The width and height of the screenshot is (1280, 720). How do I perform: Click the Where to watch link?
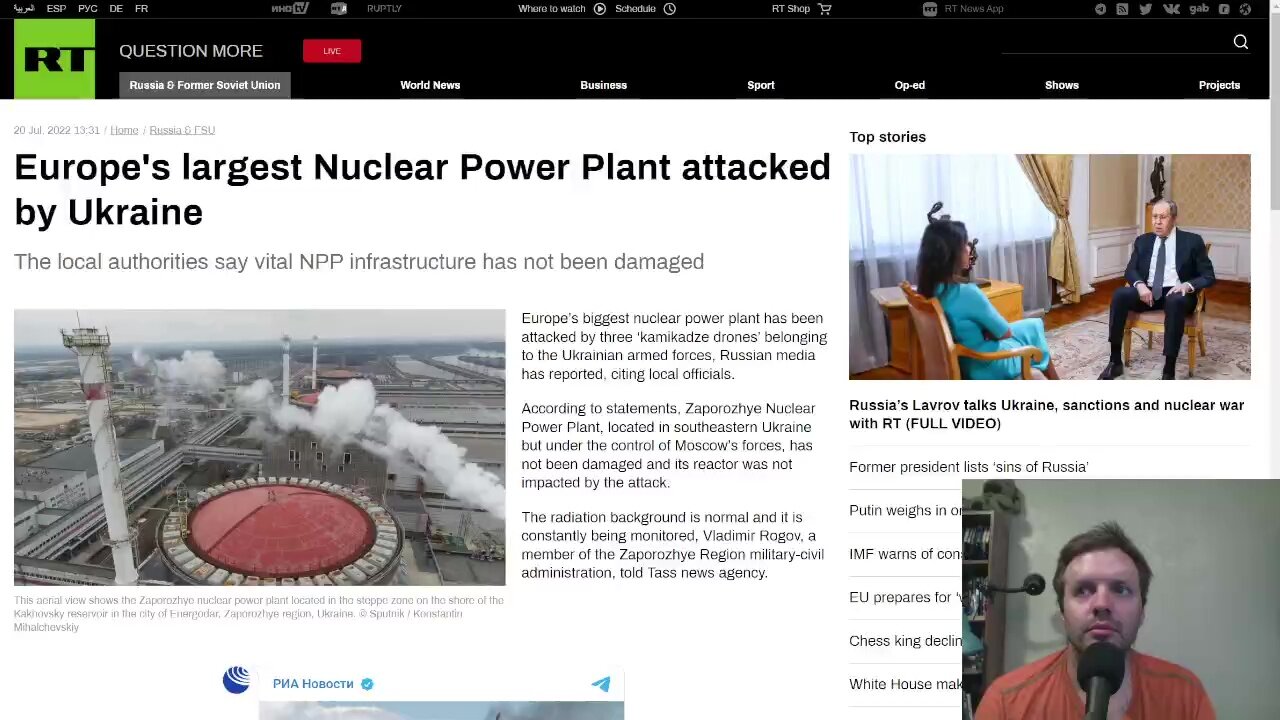click(x=552, y=9)
